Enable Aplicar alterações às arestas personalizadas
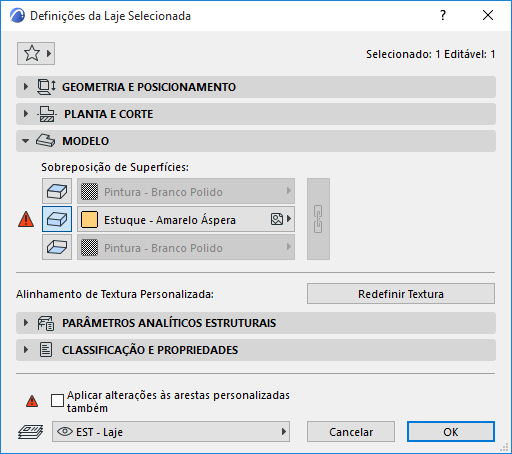 (57, 401)
